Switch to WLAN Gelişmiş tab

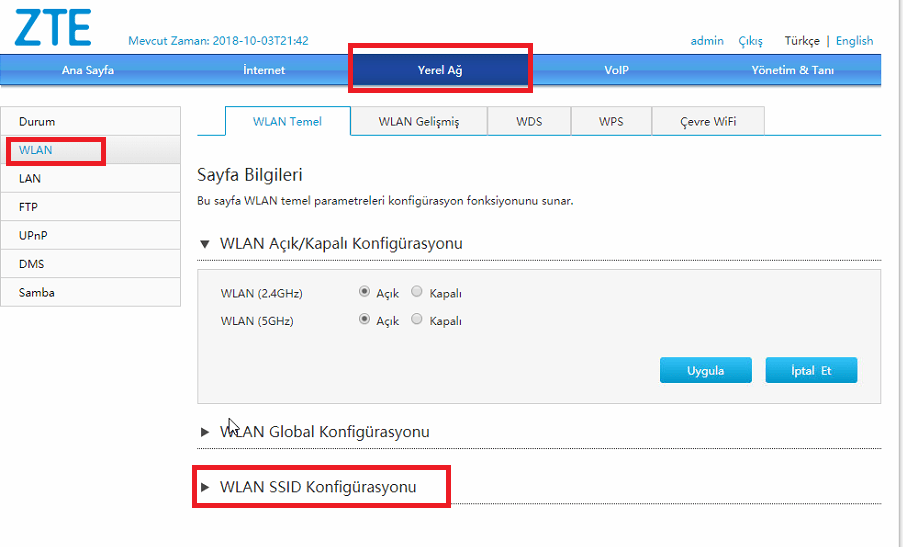(x=418, y=121)
